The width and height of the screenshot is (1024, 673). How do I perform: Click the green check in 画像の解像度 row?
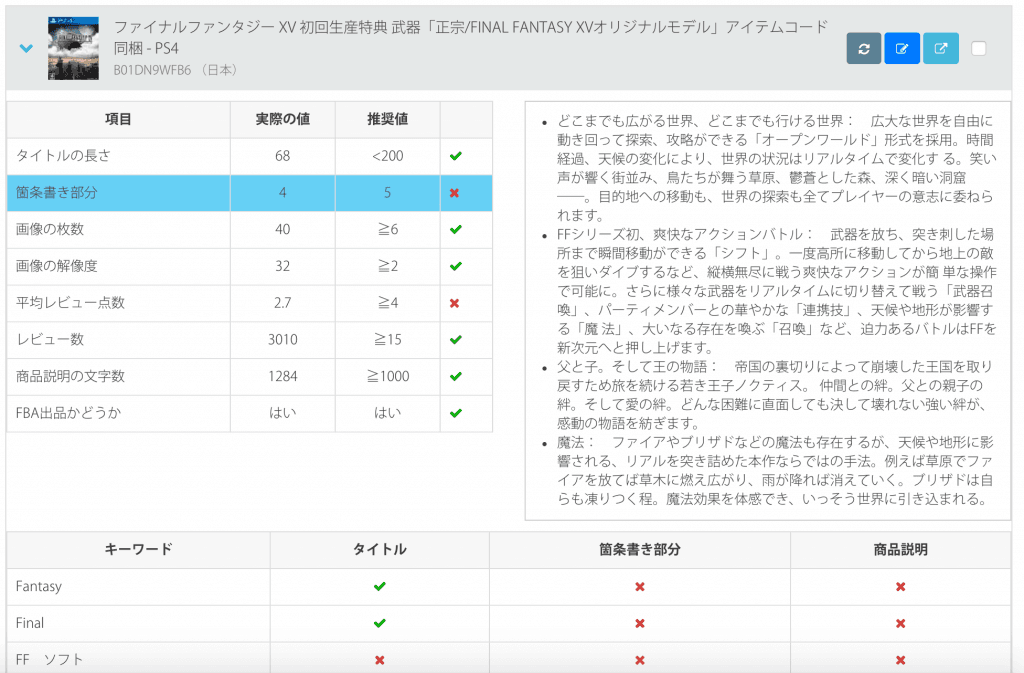coord(456,266)
